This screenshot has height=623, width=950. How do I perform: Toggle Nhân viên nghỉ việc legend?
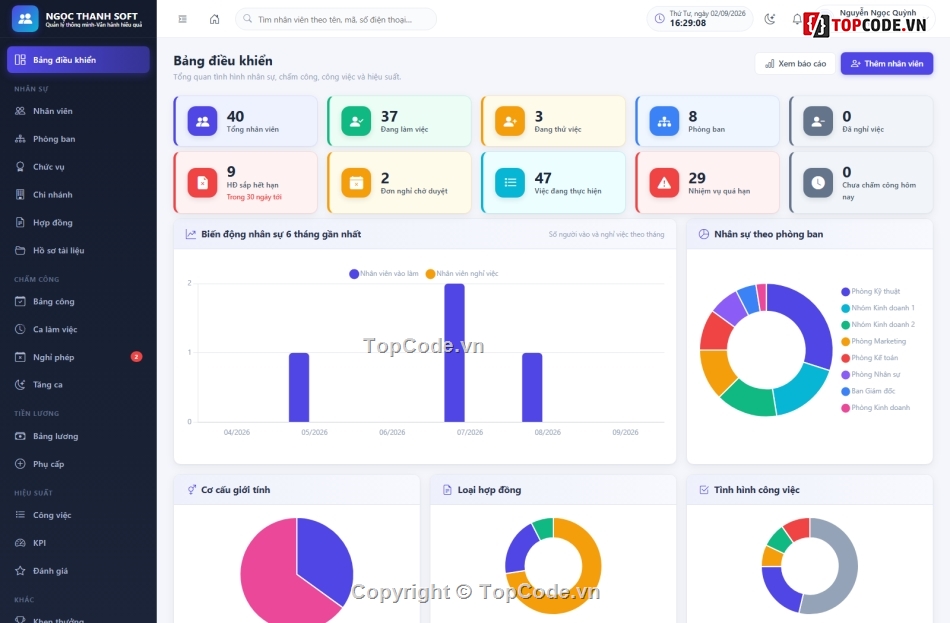point(462,274)
